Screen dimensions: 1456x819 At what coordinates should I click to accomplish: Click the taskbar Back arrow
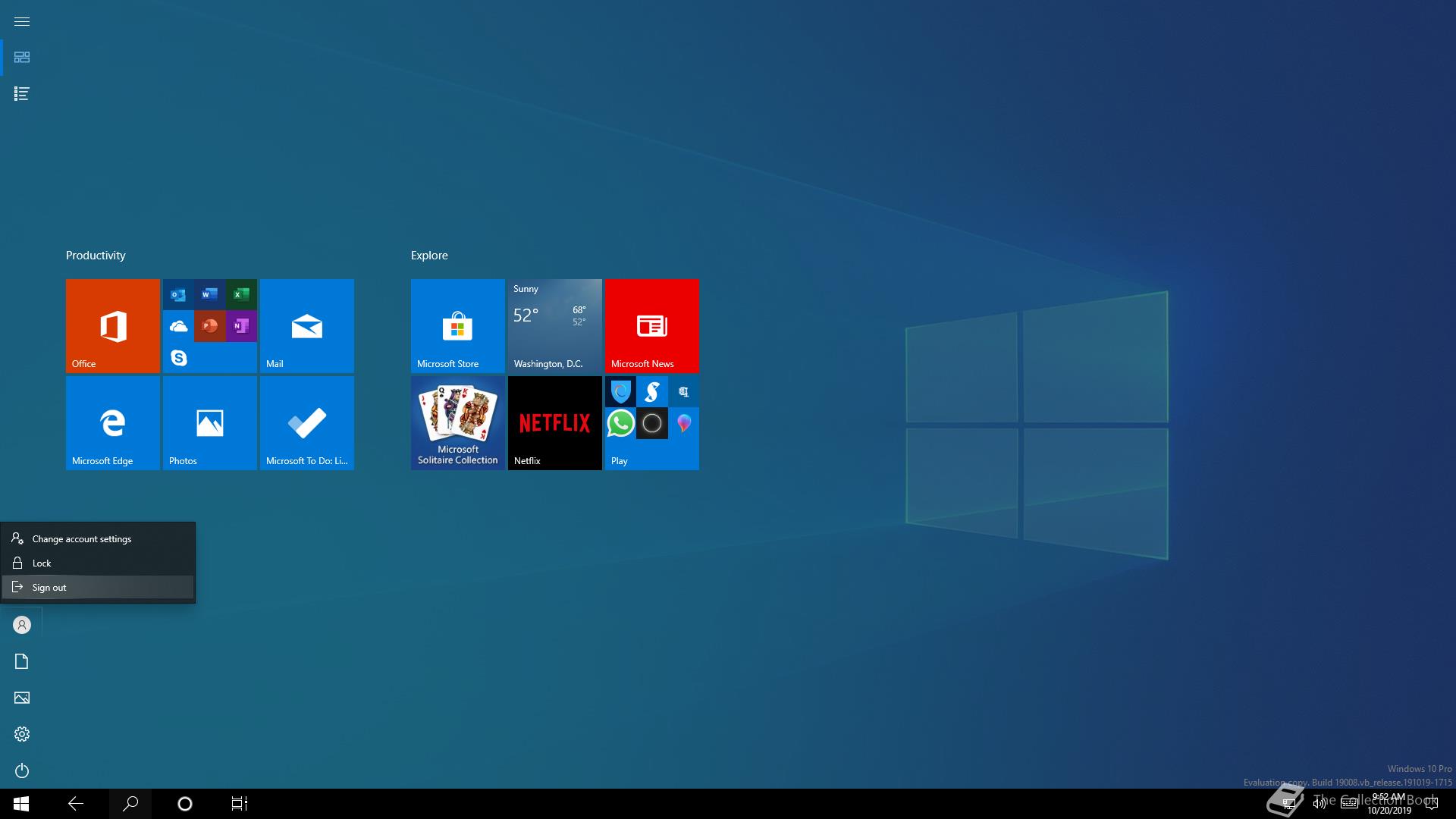pos(76,804)
